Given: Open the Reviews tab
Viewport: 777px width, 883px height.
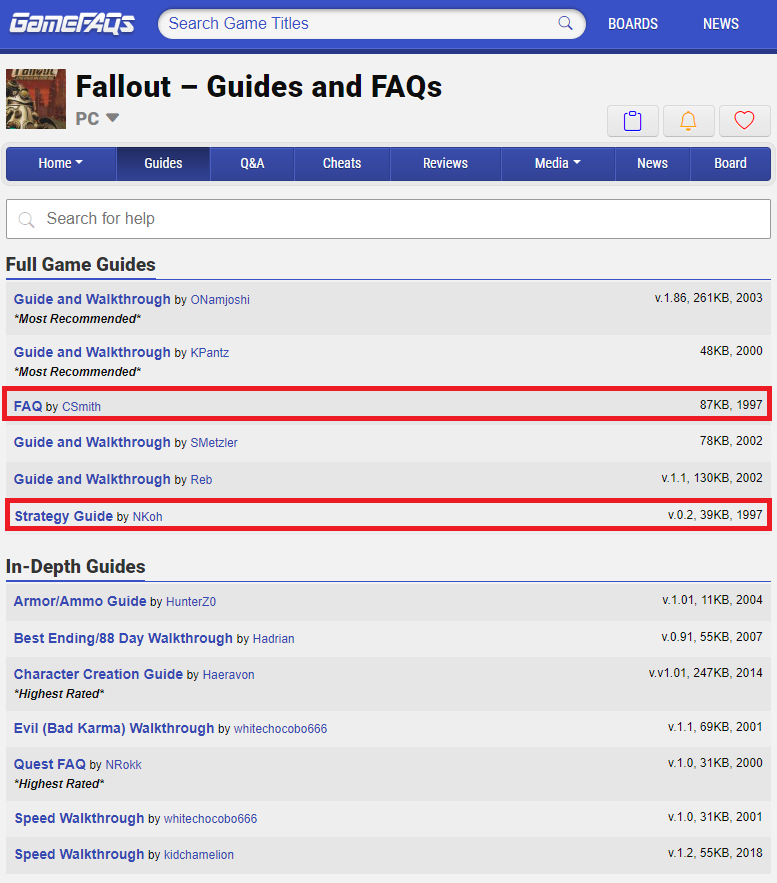Looking at the screenshot, I should coord(445,163).
